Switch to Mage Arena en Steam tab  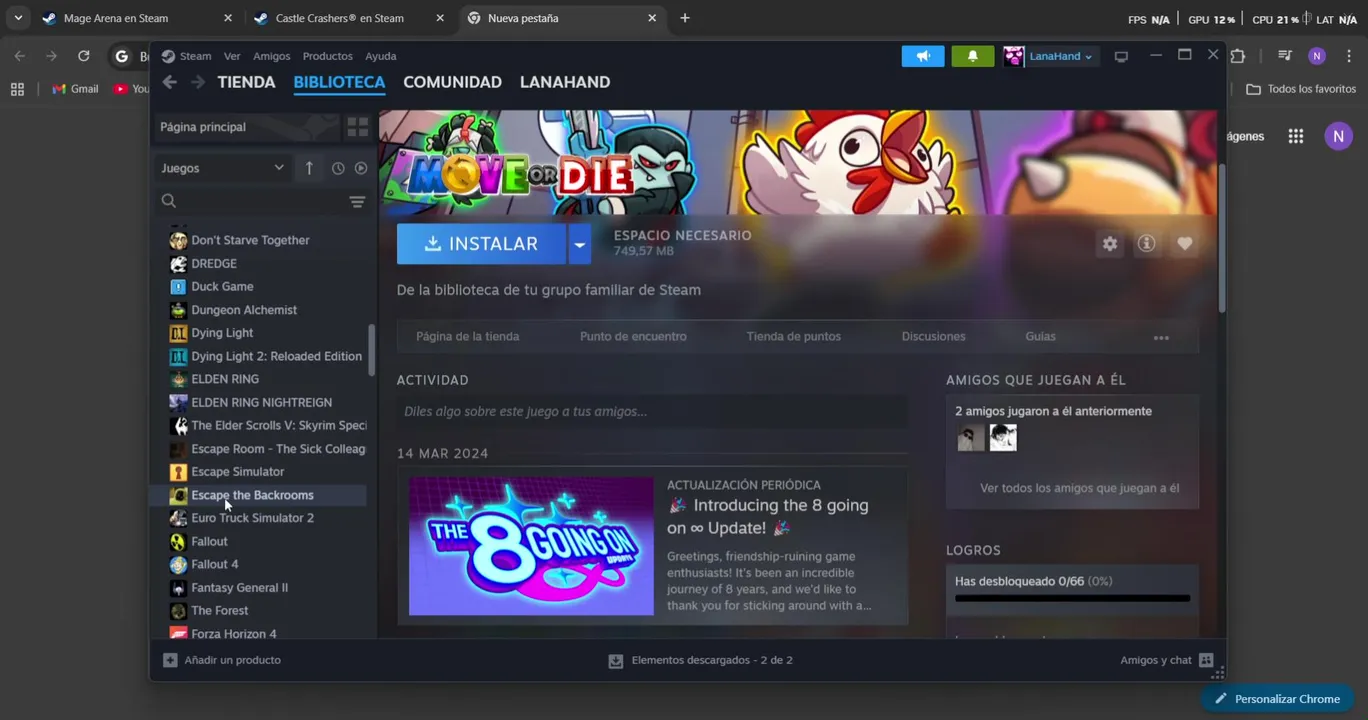[137, 18]
